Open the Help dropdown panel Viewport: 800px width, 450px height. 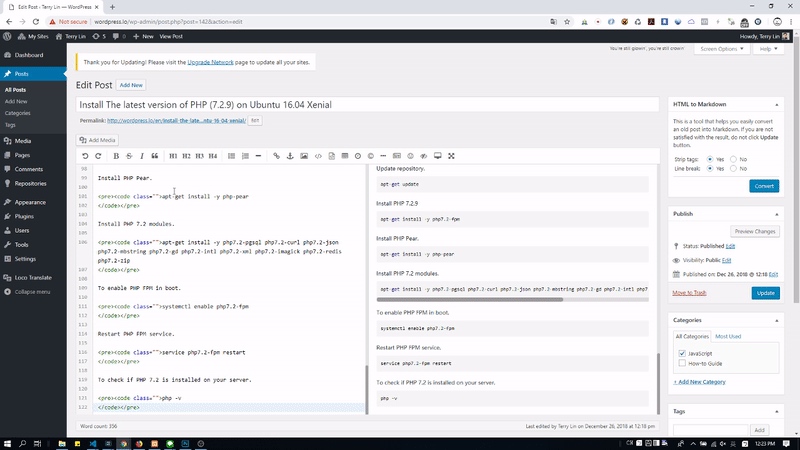tap(768, 48)
